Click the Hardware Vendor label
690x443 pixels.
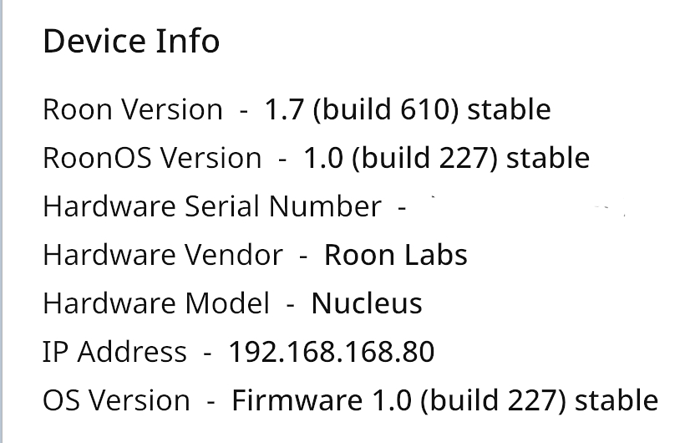tap(162, 255)
